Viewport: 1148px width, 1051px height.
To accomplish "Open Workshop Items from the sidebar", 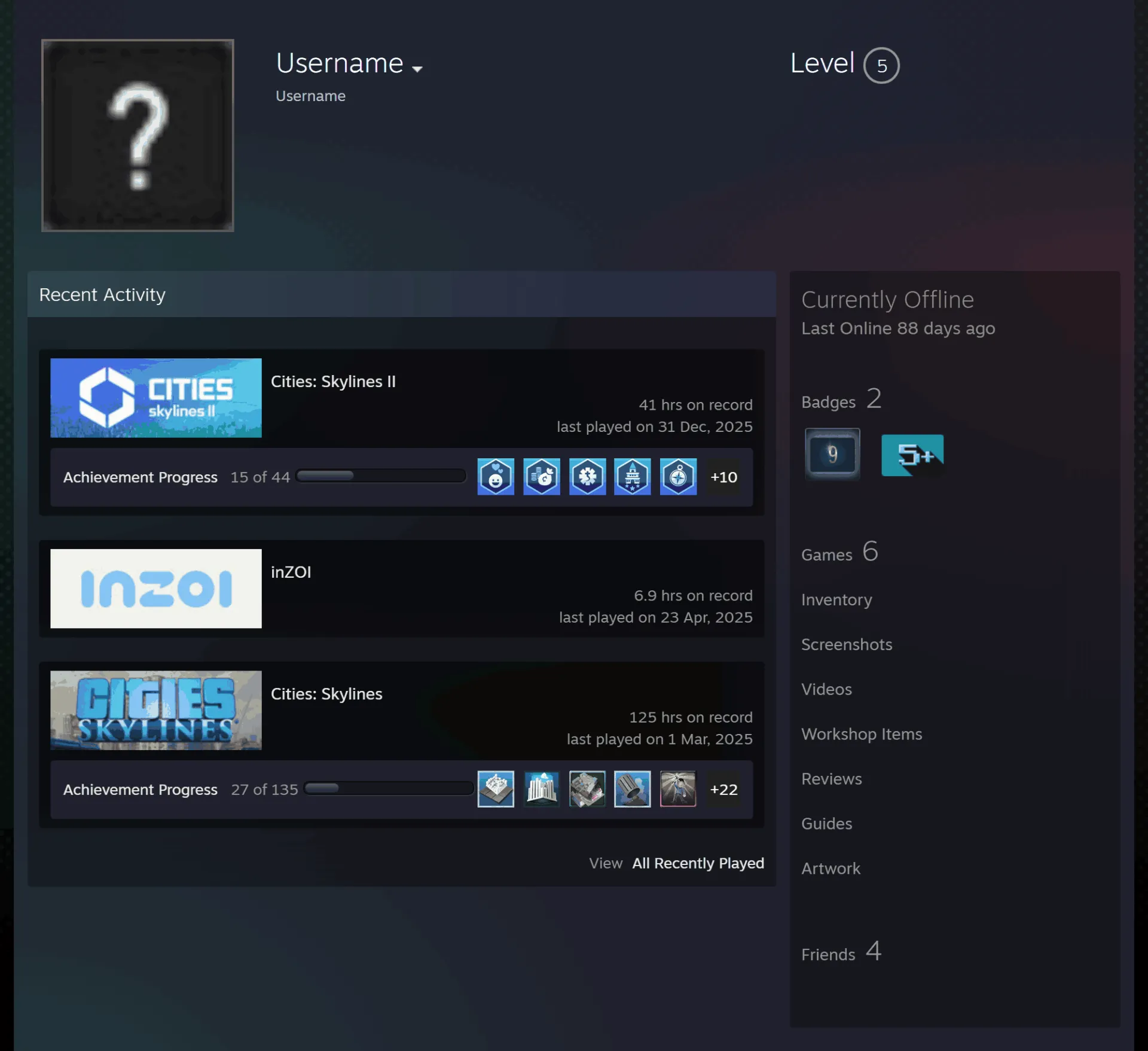I will coord(862,734).
